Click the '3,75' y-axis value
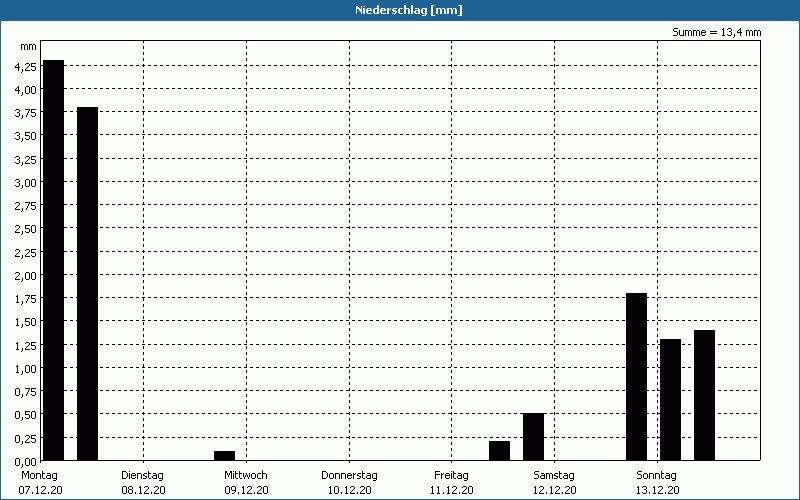Screen dimensions: 800x500 [x=26, y=113]
